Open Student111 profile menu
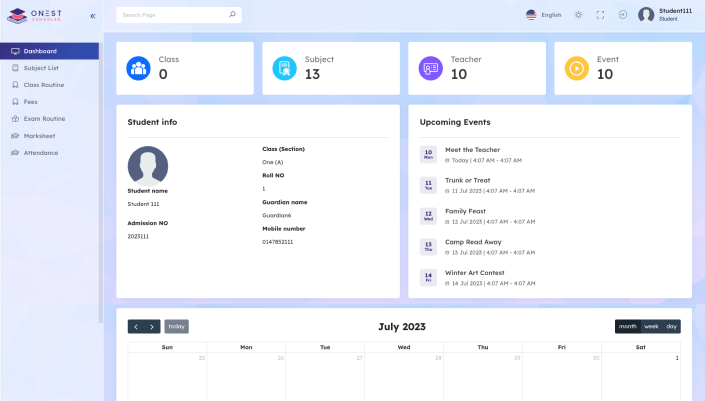 pos(665,15)
